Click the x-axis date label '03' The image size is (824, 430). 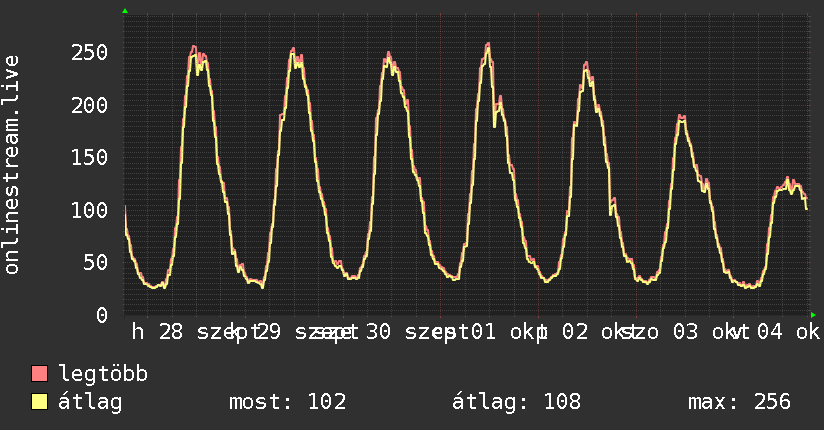point(686,332)
